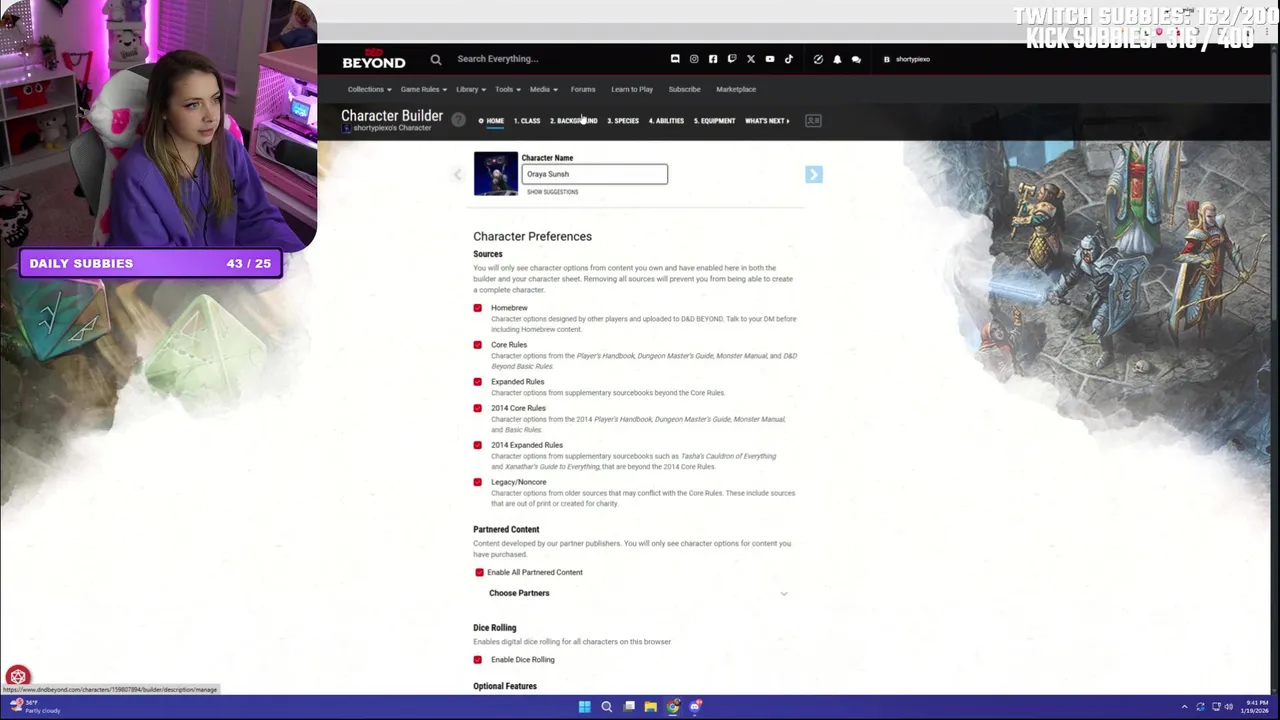
Task: Open the Library dropdown menu
Action: pos(470,90)
